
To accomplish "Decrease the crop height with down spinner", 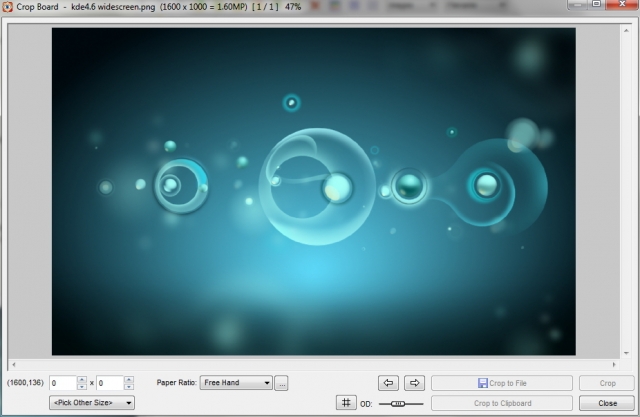I will pyautogui.click(x=128, y=387).
